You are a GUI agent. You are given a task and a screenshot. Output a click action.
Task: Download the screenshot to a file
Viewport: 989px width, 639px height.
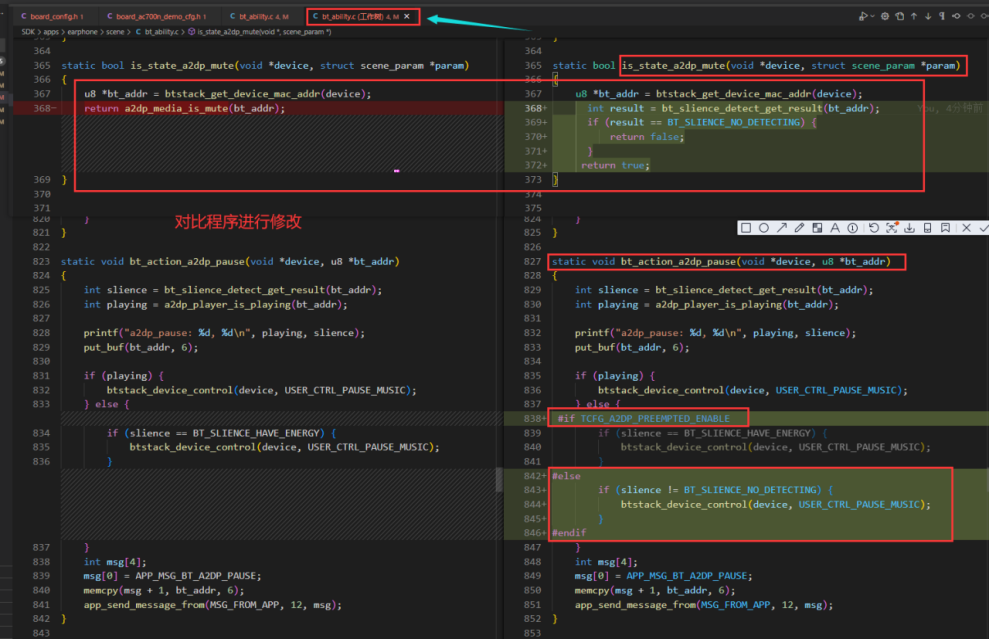[910, 228]
